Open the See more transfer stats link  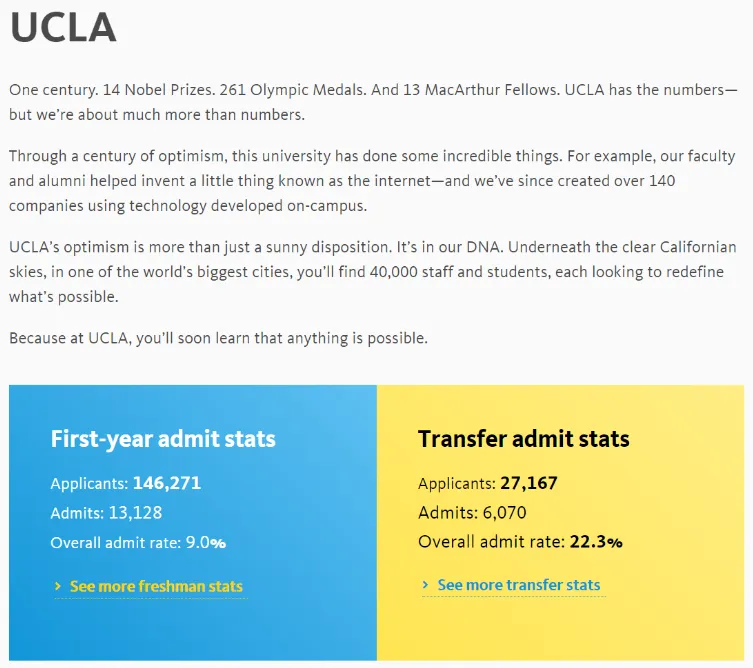coord(519,585)
